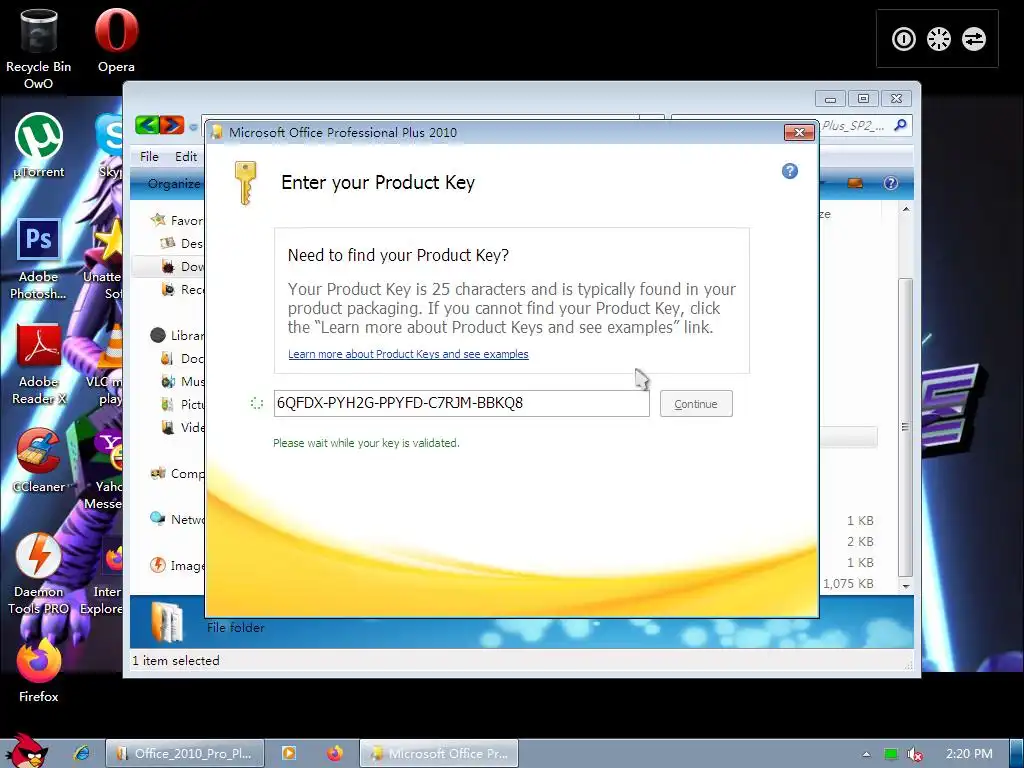Open Adobe Reader X shortcut
The height and width of the screenshot is (768, 1024).
pos(39,364)
